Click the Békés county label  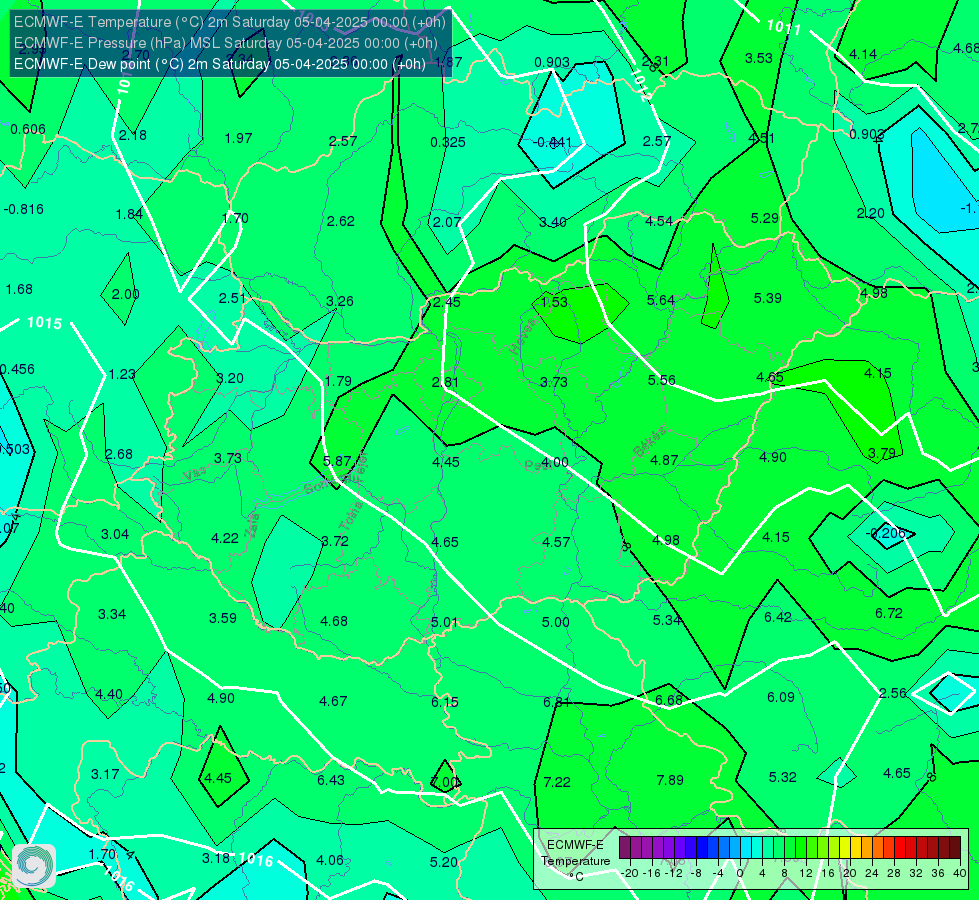click(x=649, y=442)
